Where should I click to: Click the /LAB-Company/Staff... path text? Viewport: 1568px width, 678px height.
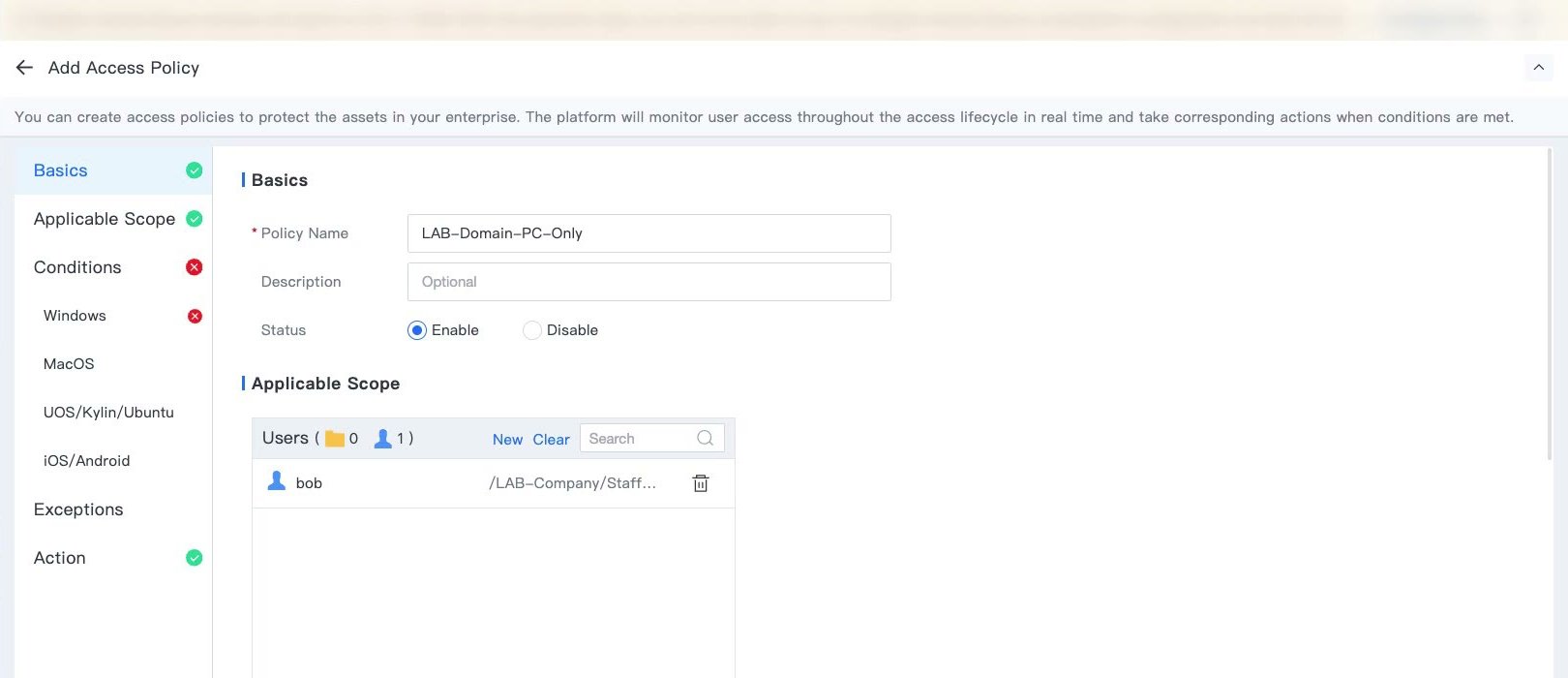[572, 483]
